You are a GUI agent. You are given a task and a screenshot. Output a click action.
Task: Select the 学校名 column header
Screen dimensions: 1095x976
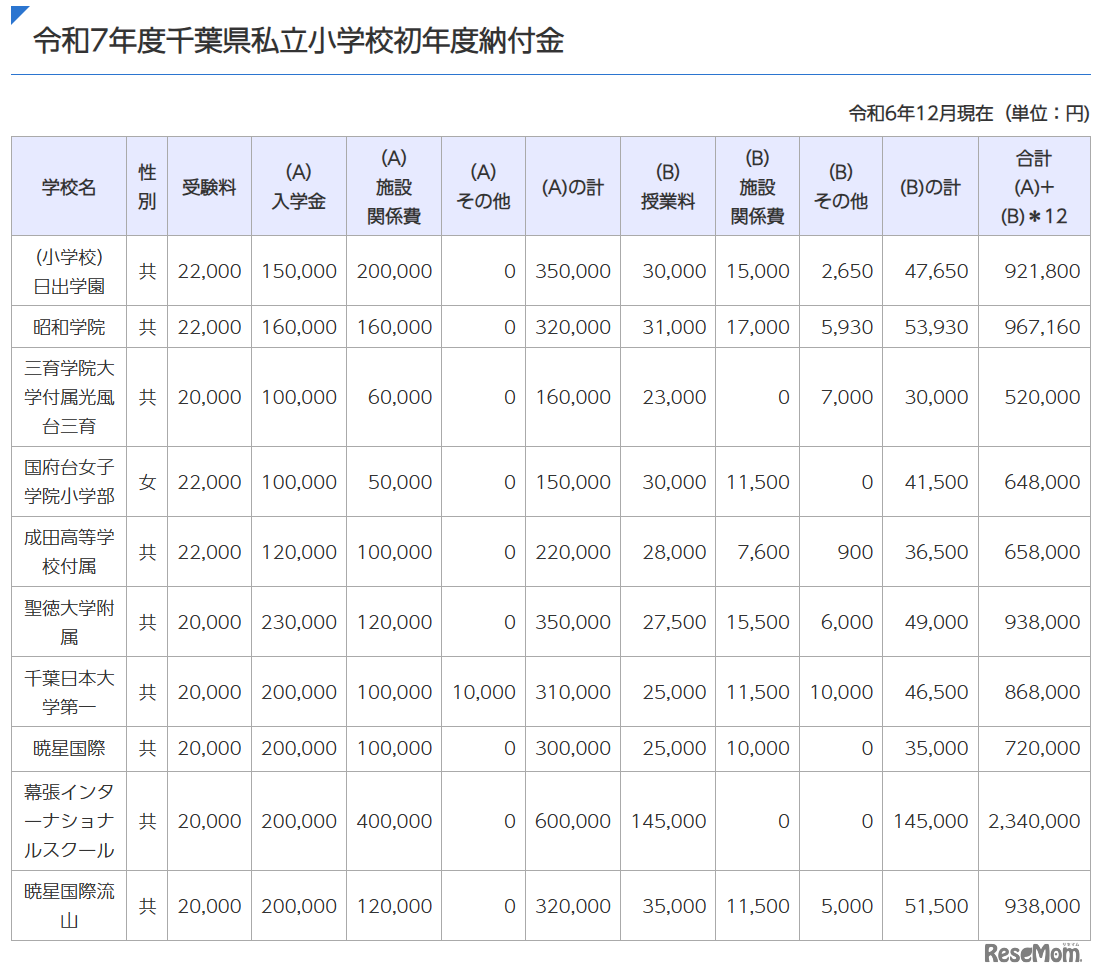click(x=67, y=186)
